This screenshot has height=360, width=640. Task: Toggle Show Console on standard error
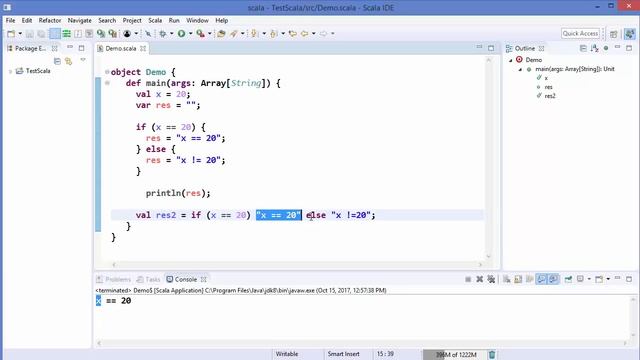[x=553, y=279]
